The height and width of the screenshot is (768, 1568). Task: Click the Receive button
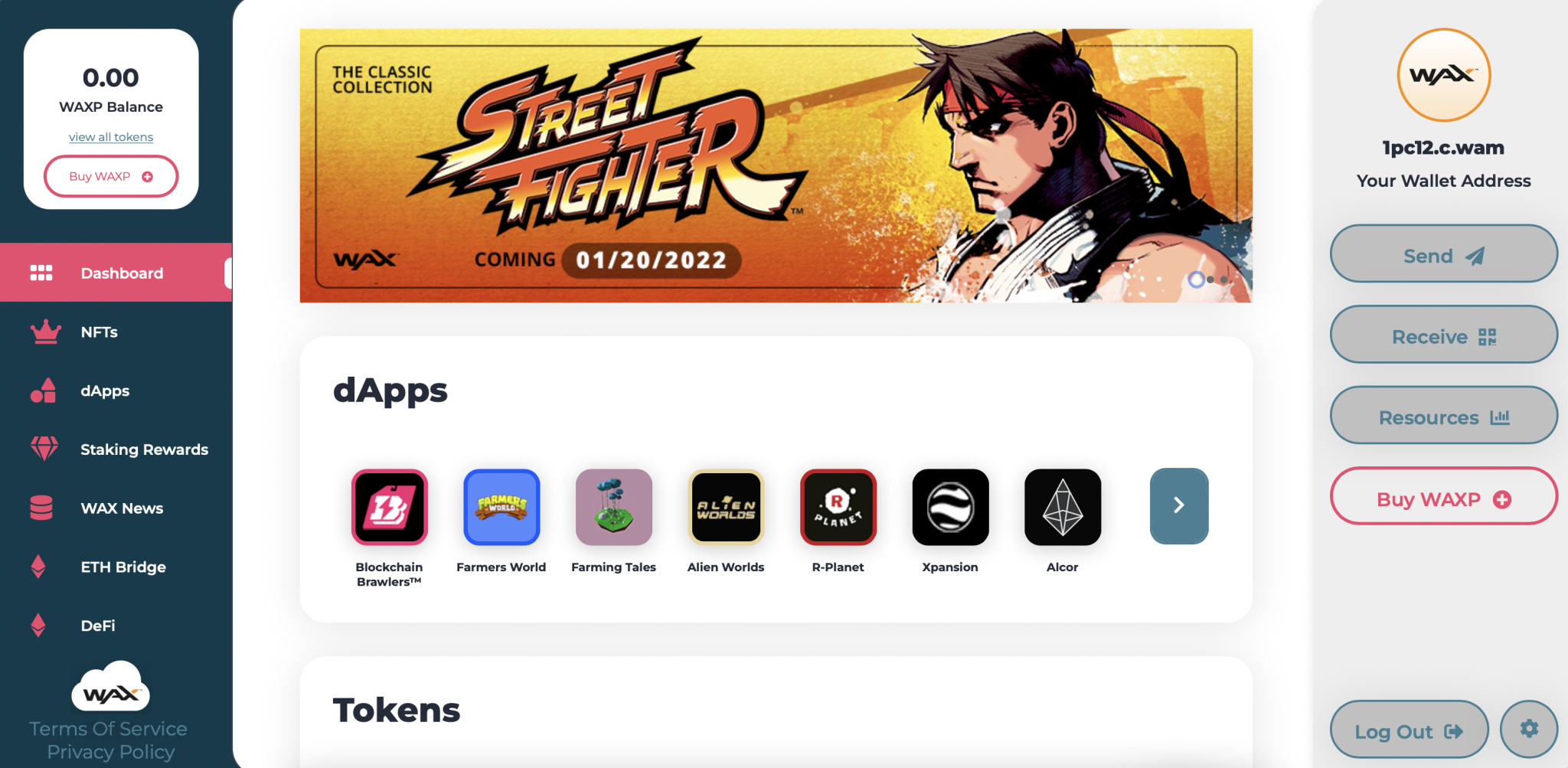1443,335
